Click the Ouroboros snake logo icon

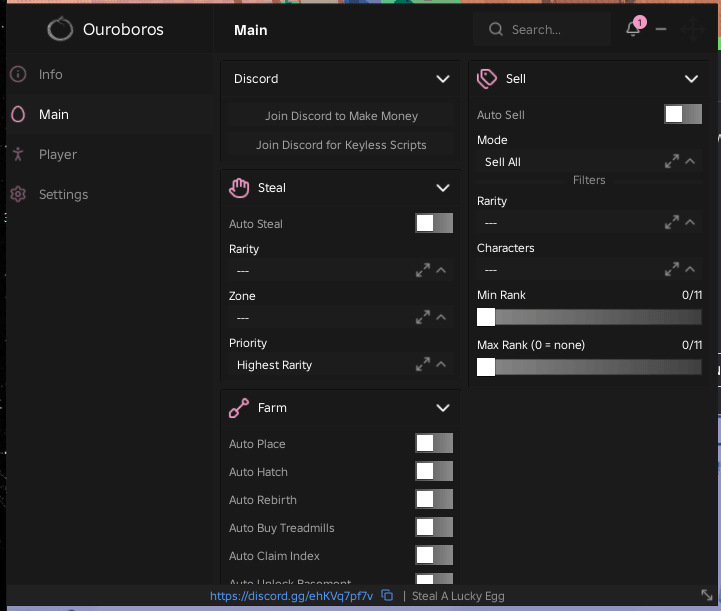[60, 29]
